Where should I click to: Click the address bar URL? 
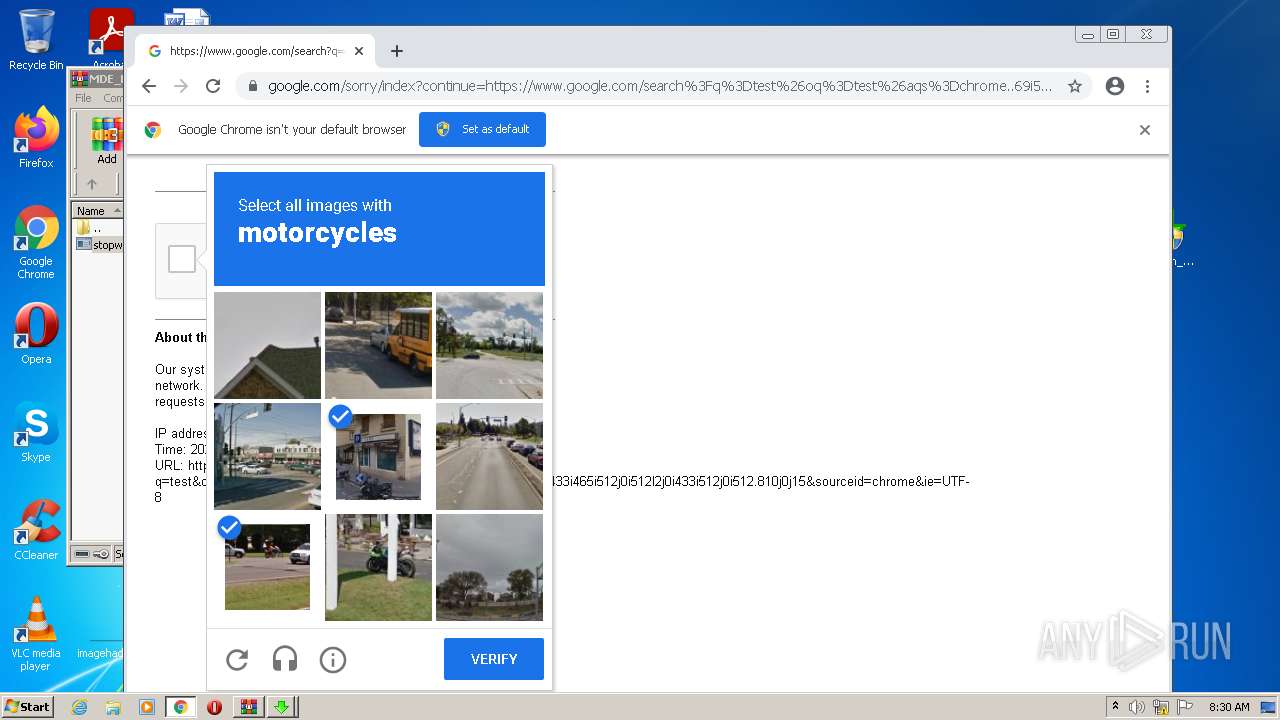(x=660, y=86)
